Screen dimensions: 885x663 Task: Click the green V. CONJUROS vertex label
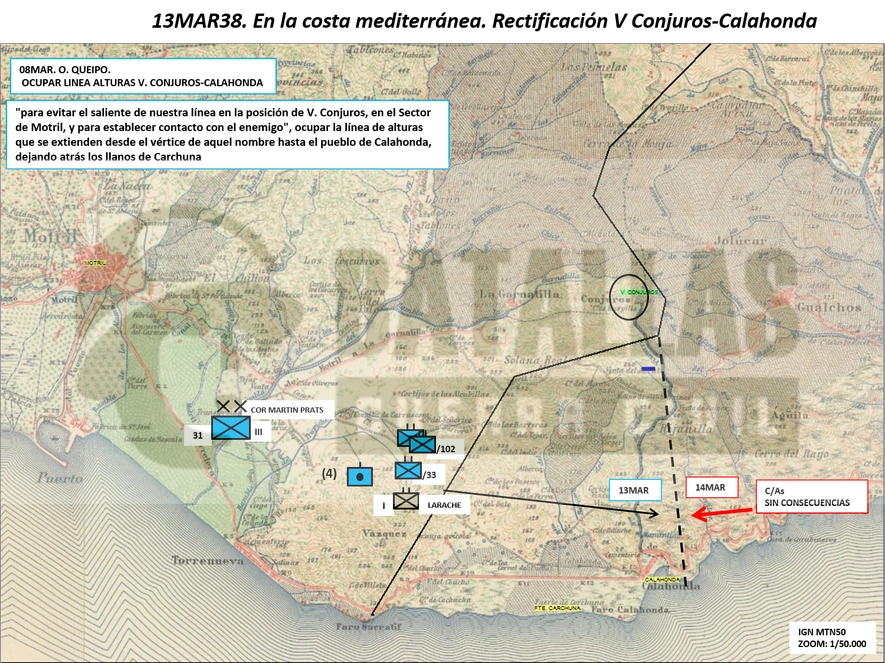(x=639, y=292)
